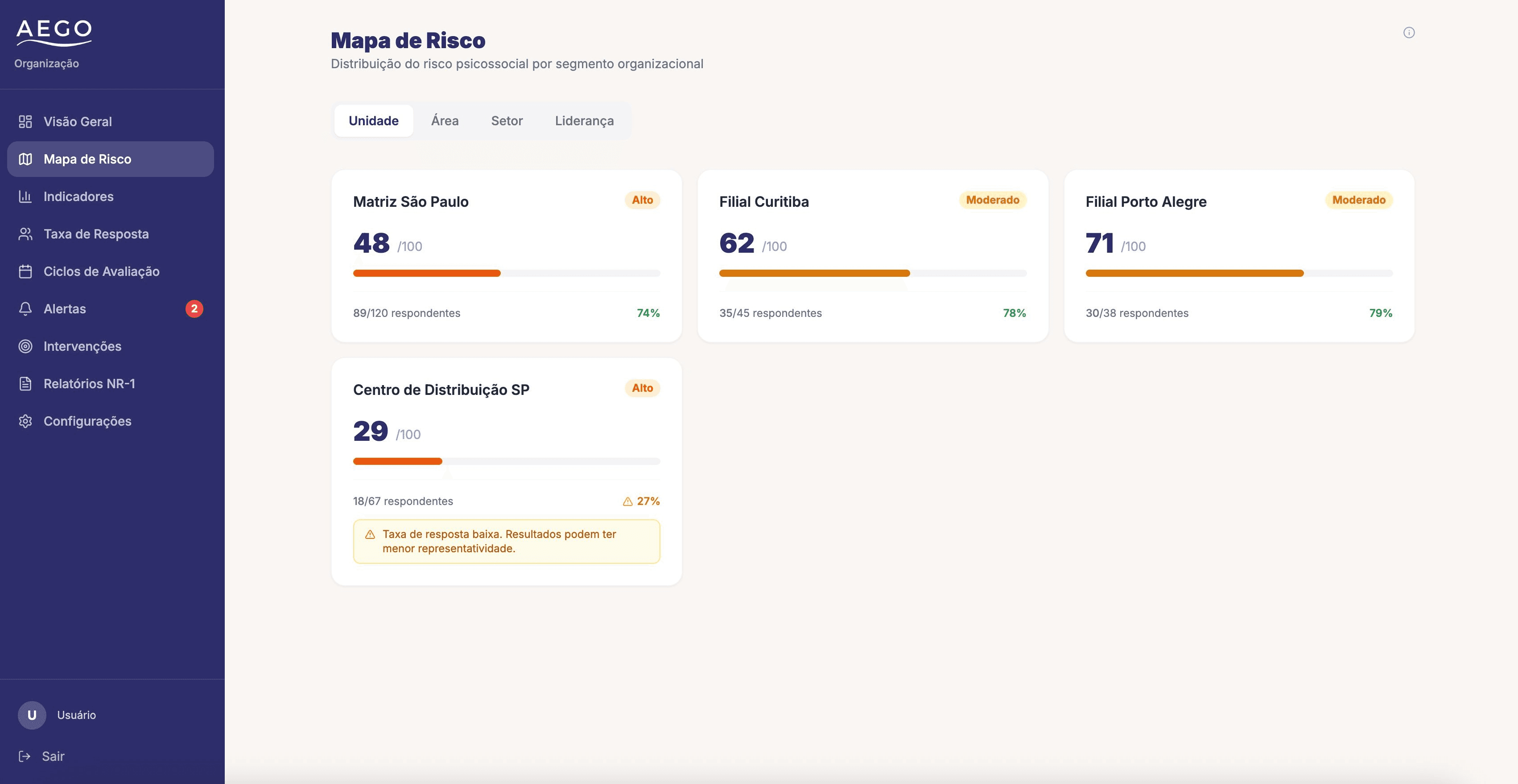Select the Unidade tab
The height and width of the screenshot is (784, 1518).
coord(374,121)
